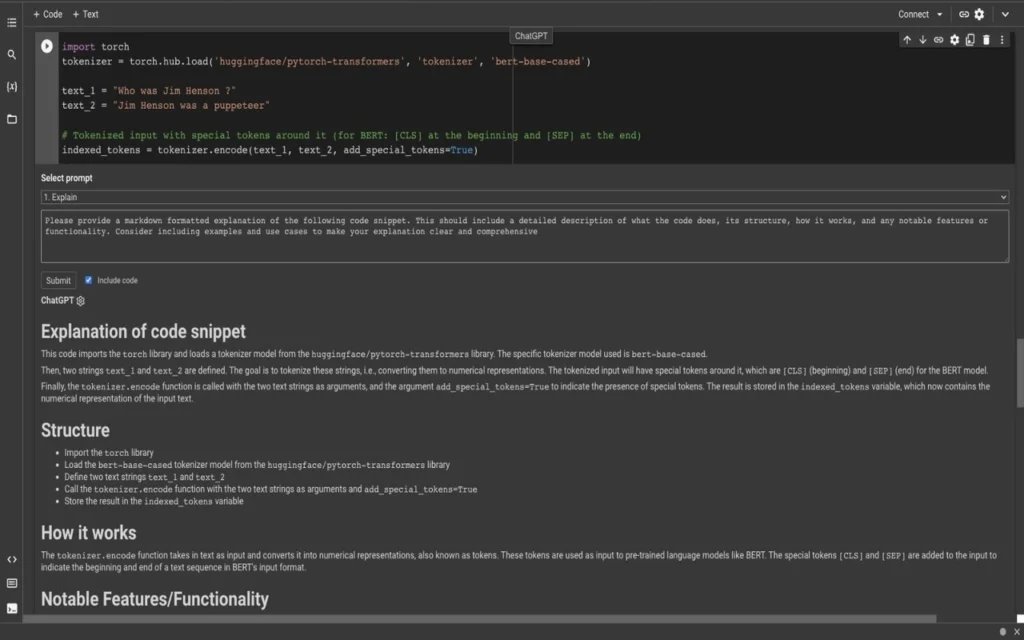This screenshot has width=1024, height=640.
Task: Move cell down with the down arrow
Action: pyautogui.click(x=923, y=40)
